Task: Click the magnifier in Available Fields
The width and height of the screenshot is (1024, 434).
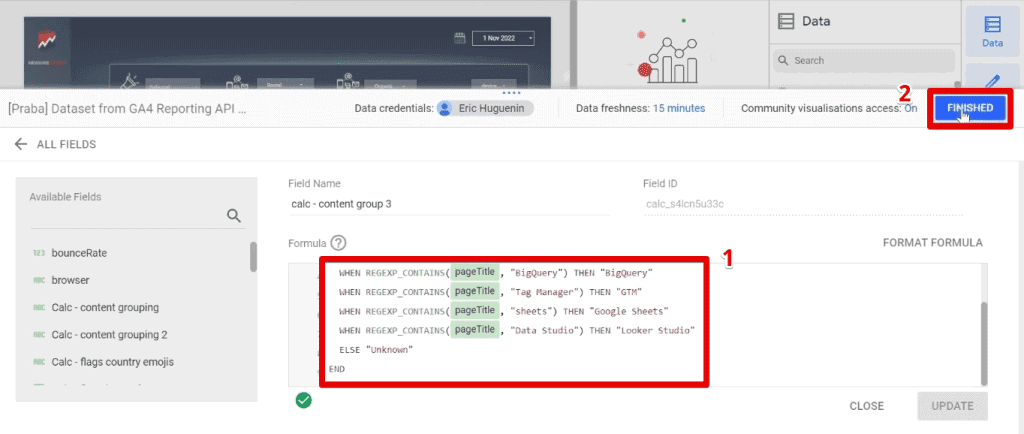Action: 234,216
